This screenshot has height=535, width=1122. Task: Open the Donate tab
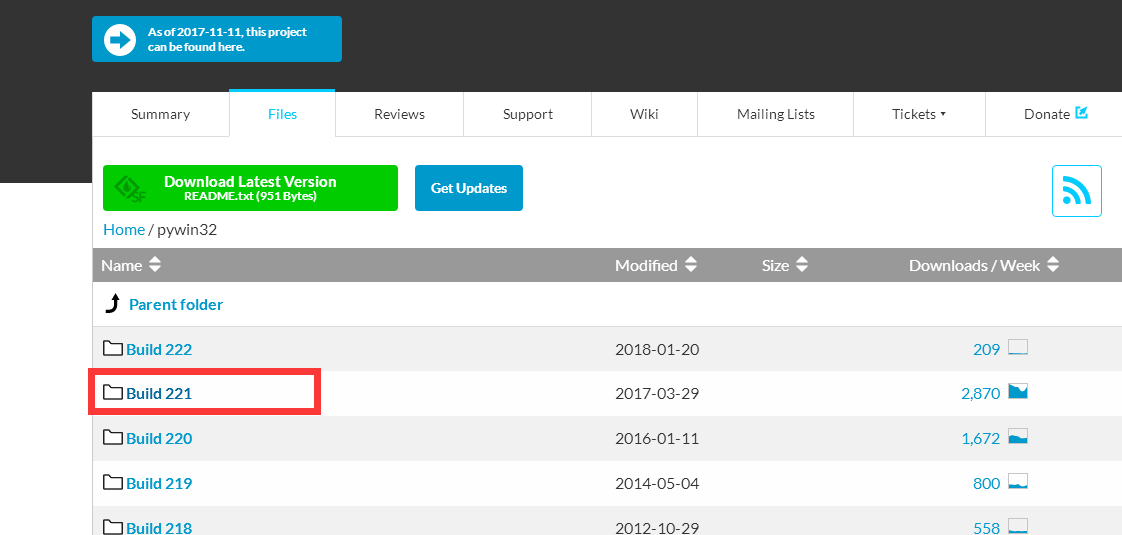pyautogui.click(x=1054, y=114)
